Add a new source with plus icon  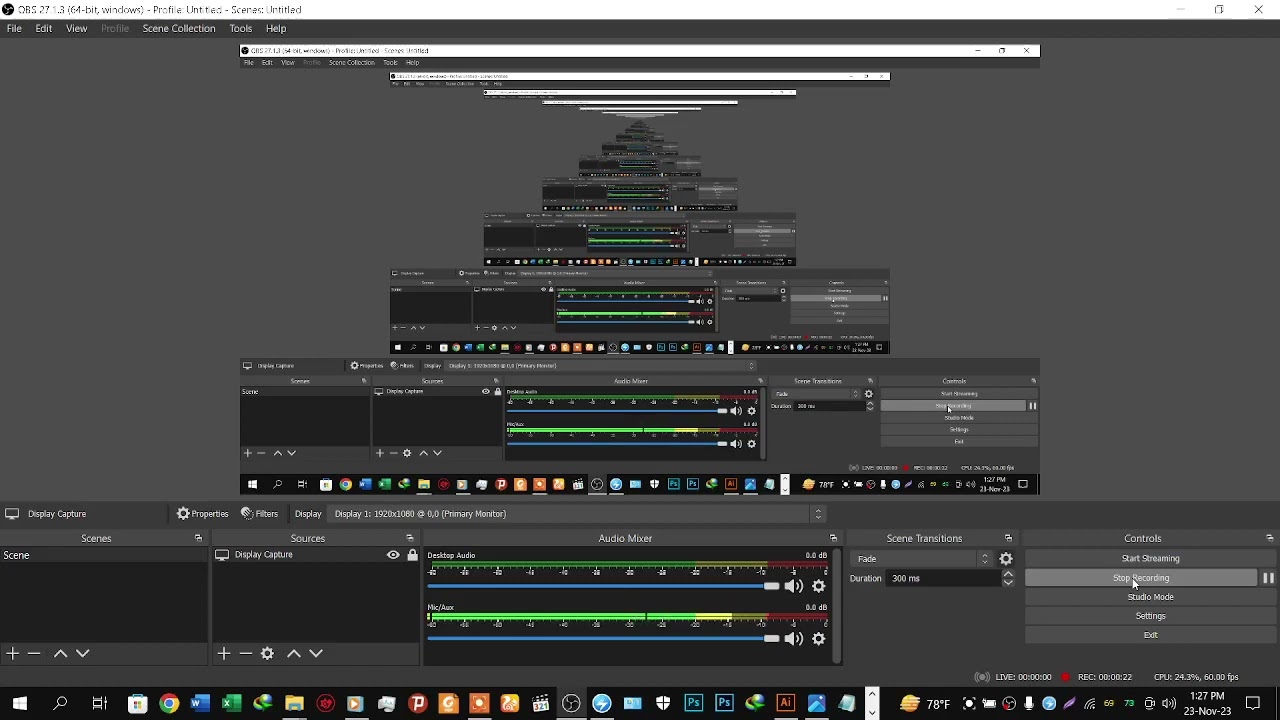coord(224,653)
